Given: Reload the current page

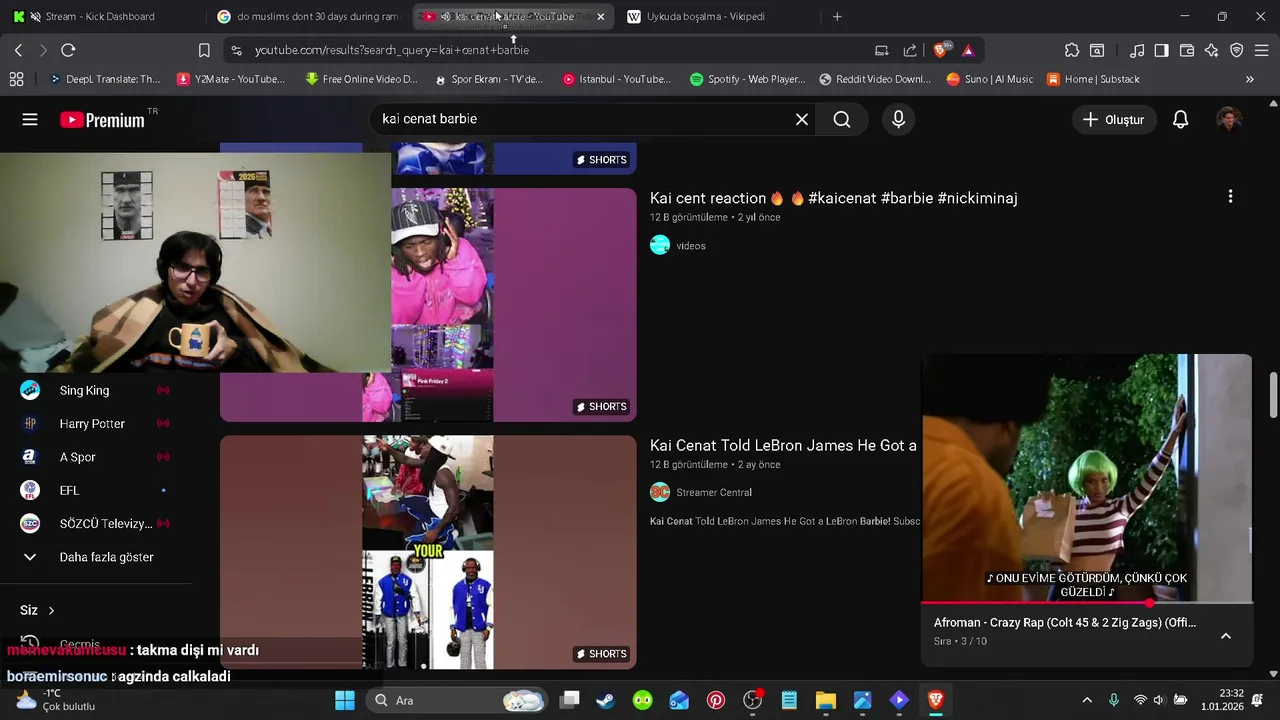Looking at the screenshot, I should (68, 50).
